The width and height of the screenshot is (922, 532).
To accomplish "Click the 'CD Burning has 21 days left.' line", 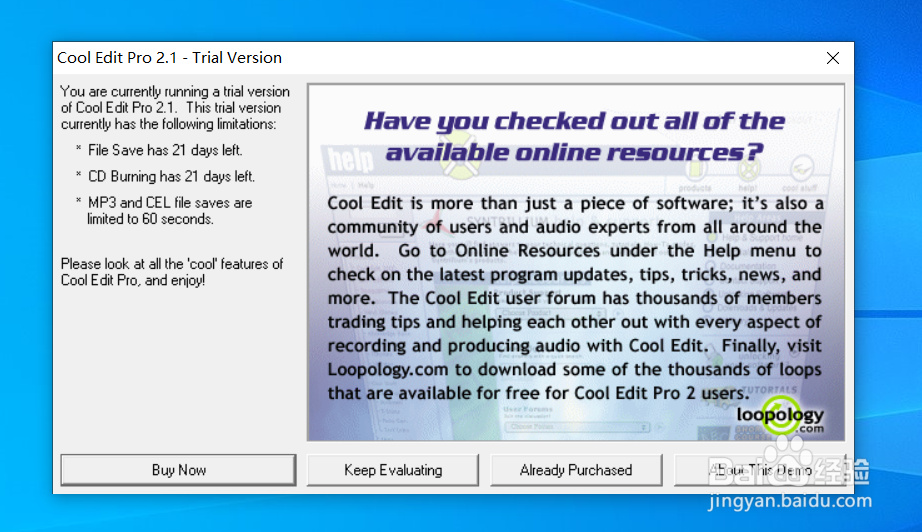I will tap(171, 176).
